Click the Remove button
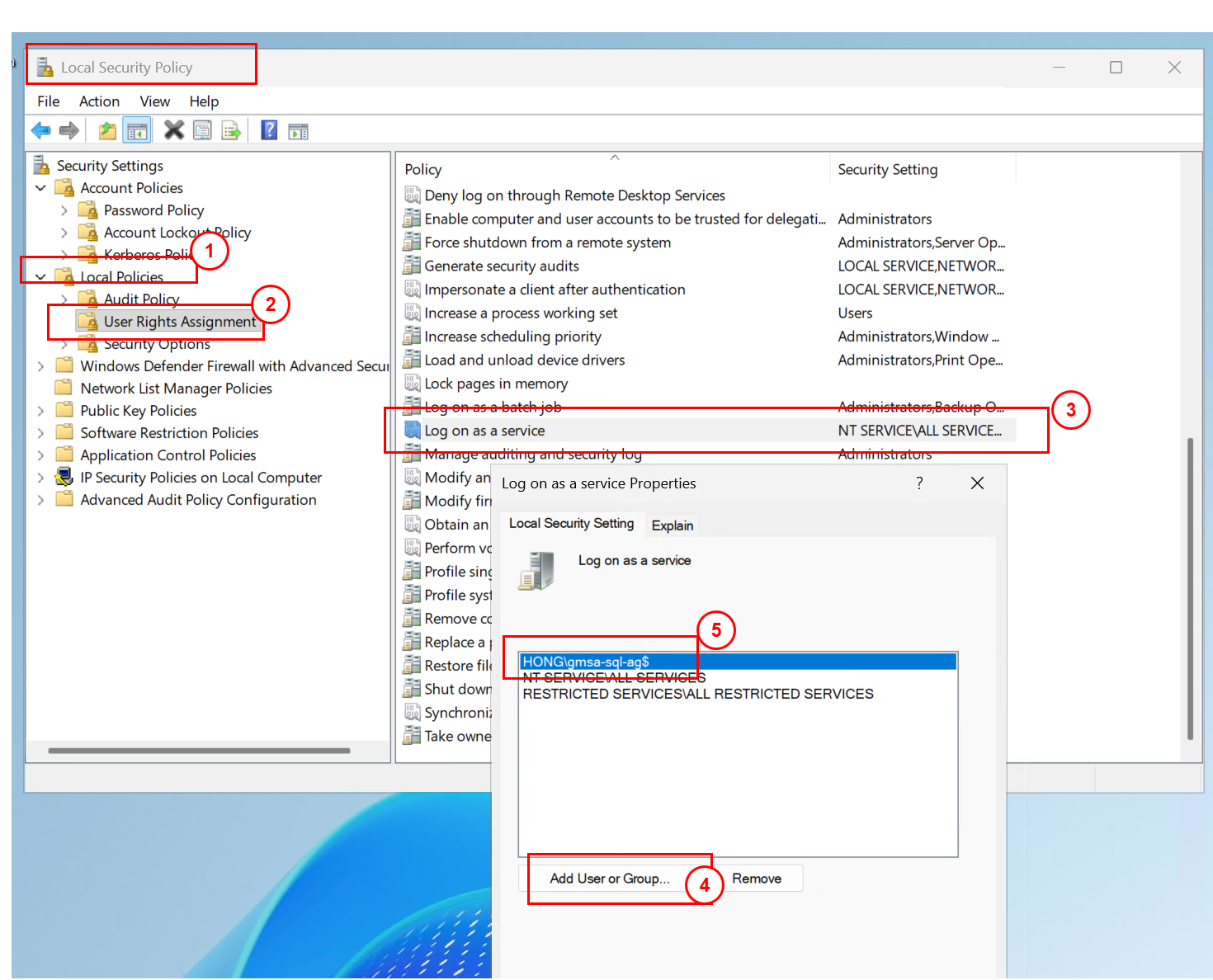1213x980 pixels. (756, 879)
